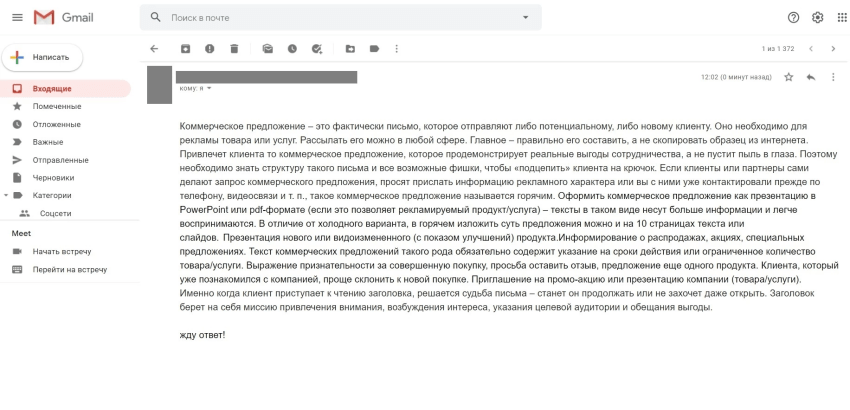Archive this email
This screenshot has width=850, height=410.
click(x=185, y=49)
